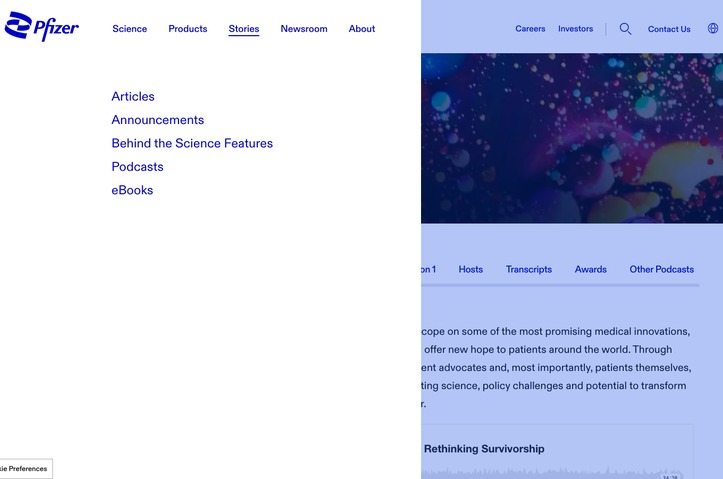Click the globe language icon
This screenshot has width=723, height=479.
[x=713, y=29]
